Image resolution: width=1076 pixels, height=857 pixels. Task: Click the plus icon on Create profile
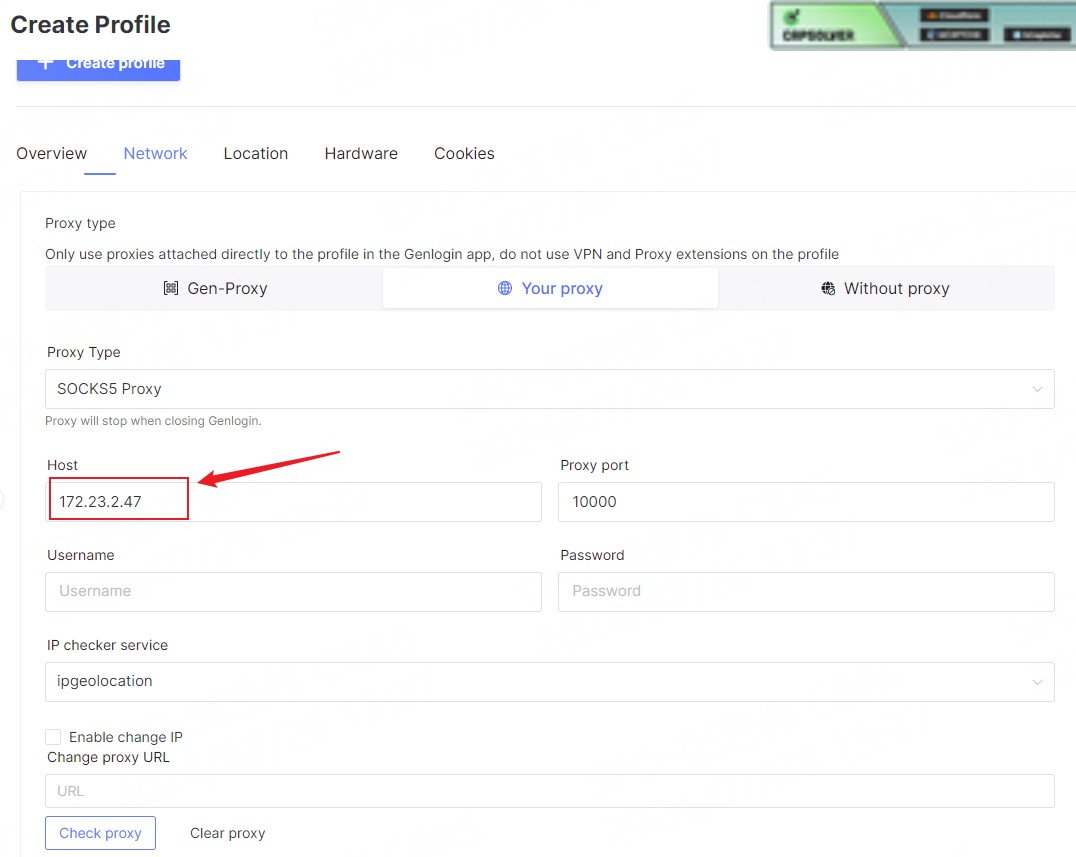click(x=45, y=63)
